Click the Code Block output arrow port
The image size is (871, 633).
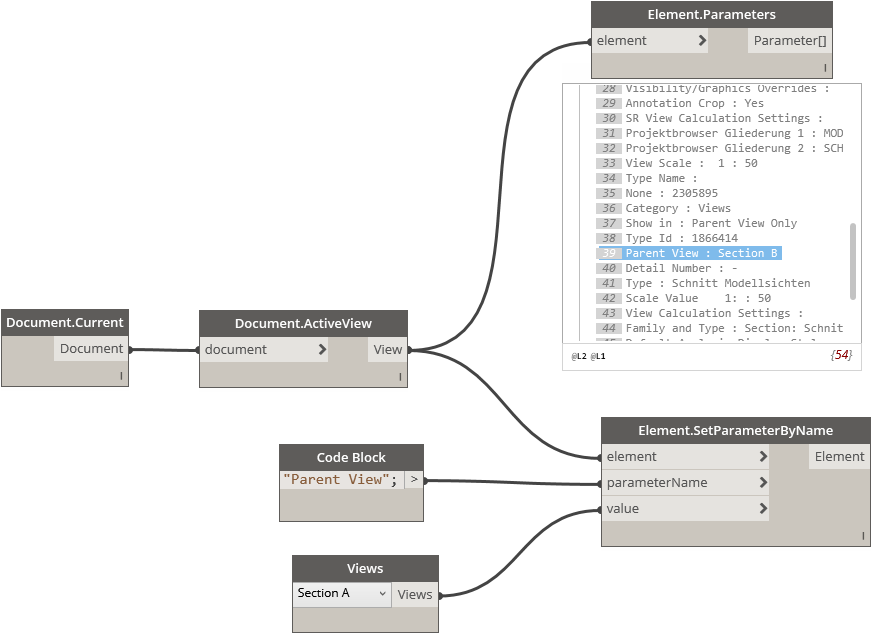point(414,480)
